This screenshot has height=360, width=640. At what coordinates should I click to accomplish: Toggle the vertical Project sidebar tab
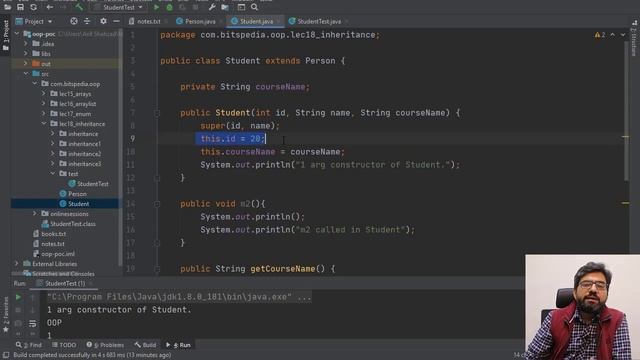pyautogui.click(x=6, y=36)
